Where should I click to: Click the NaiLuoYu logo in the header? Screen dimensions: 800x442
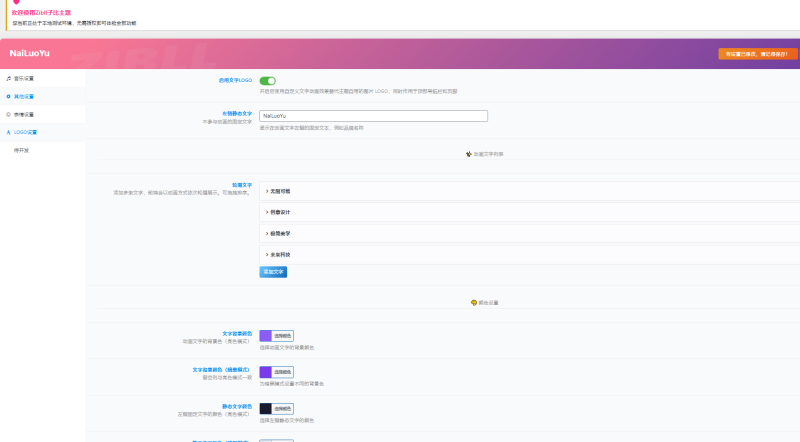(29, 53)
